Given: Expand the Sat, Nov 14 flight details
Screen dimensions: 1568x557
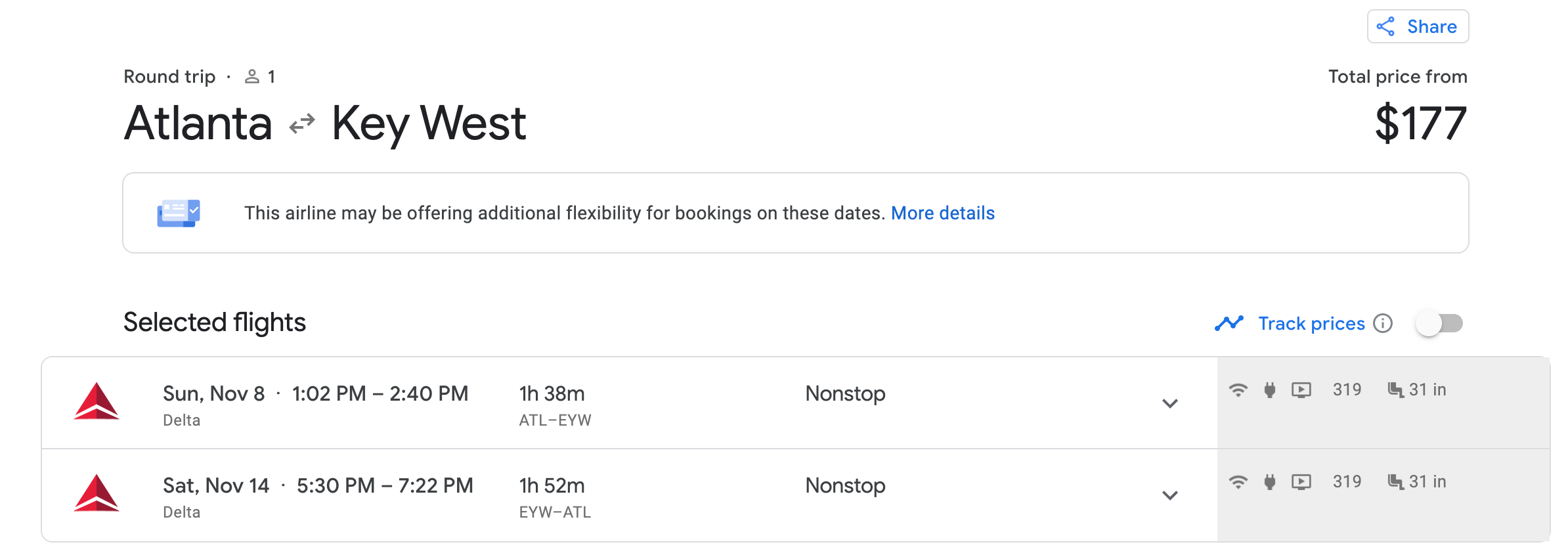Looking at the screenshot, I should [x=1169, y=495].
